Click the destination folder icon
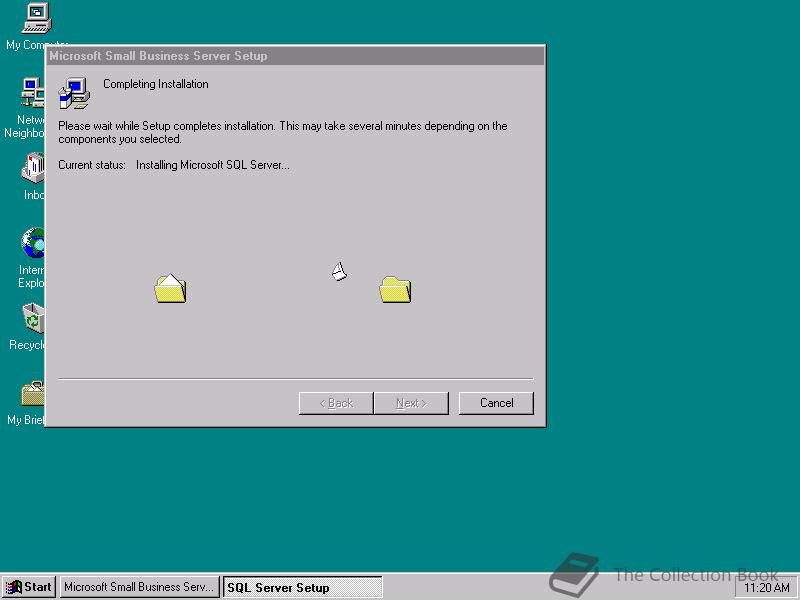800x600 pixels. (395, 290)
